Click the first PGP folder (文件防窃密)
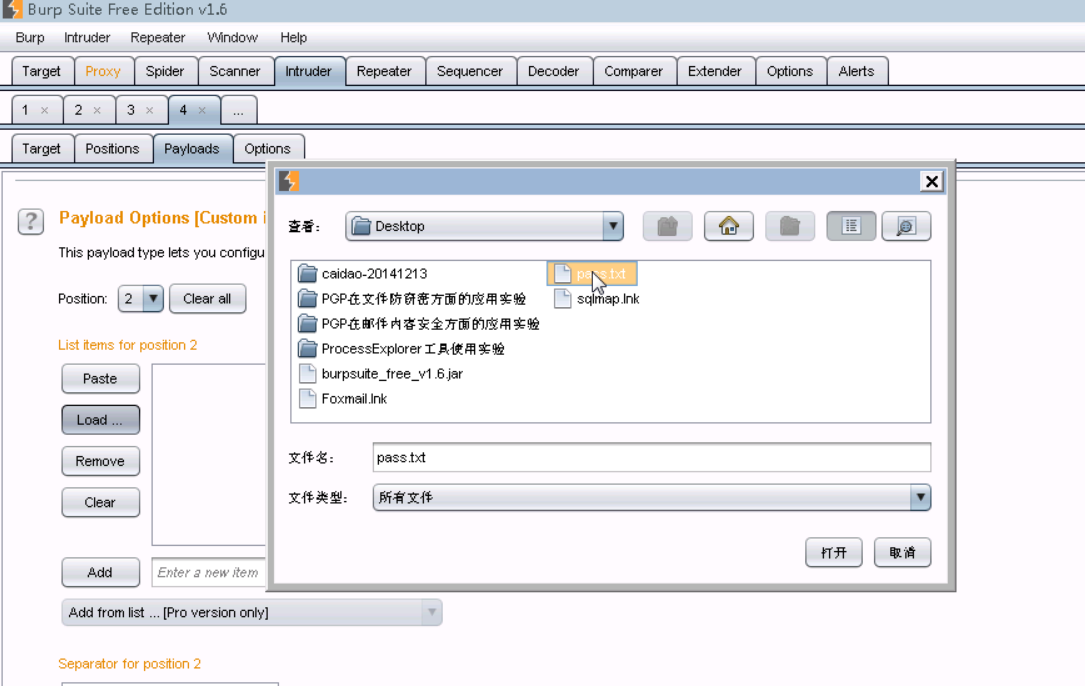 pyautogui.click(x=412, y=298)
